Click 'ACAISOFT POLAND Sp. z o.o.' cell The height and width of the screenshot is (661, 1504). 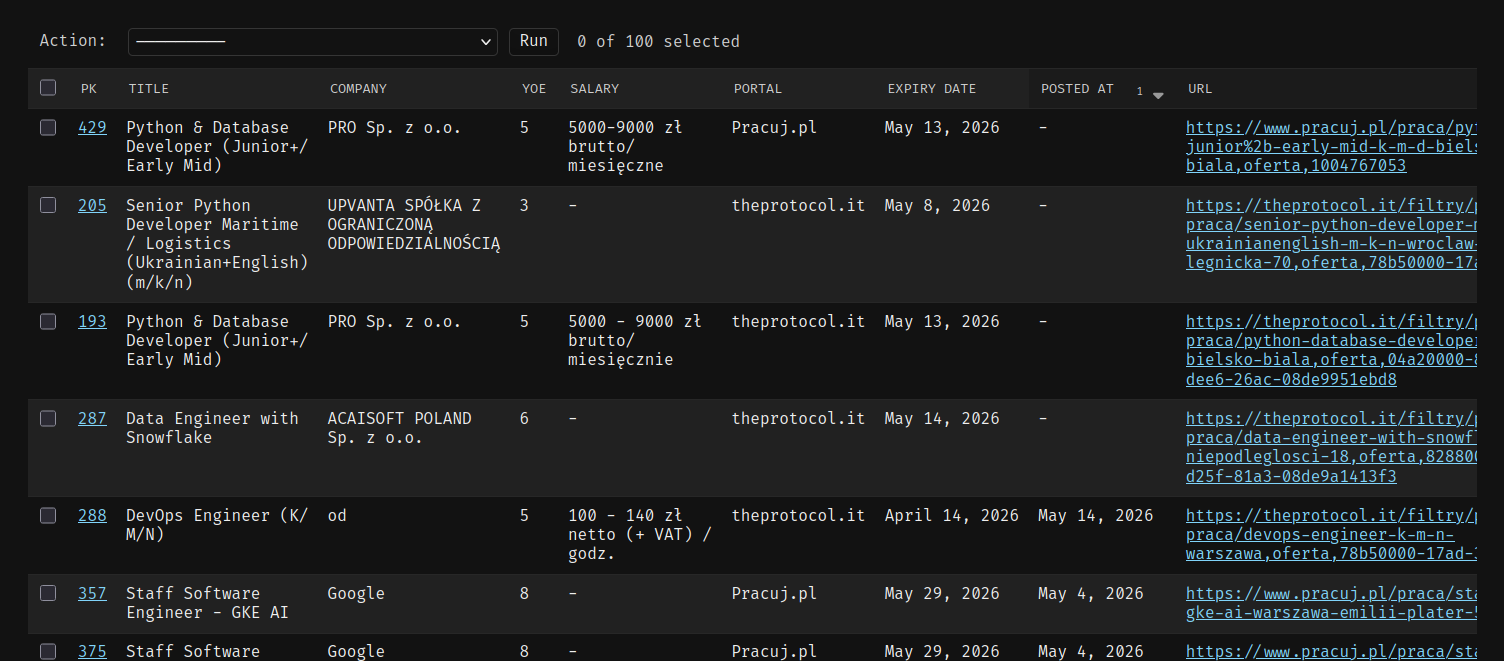click(399, 428)
